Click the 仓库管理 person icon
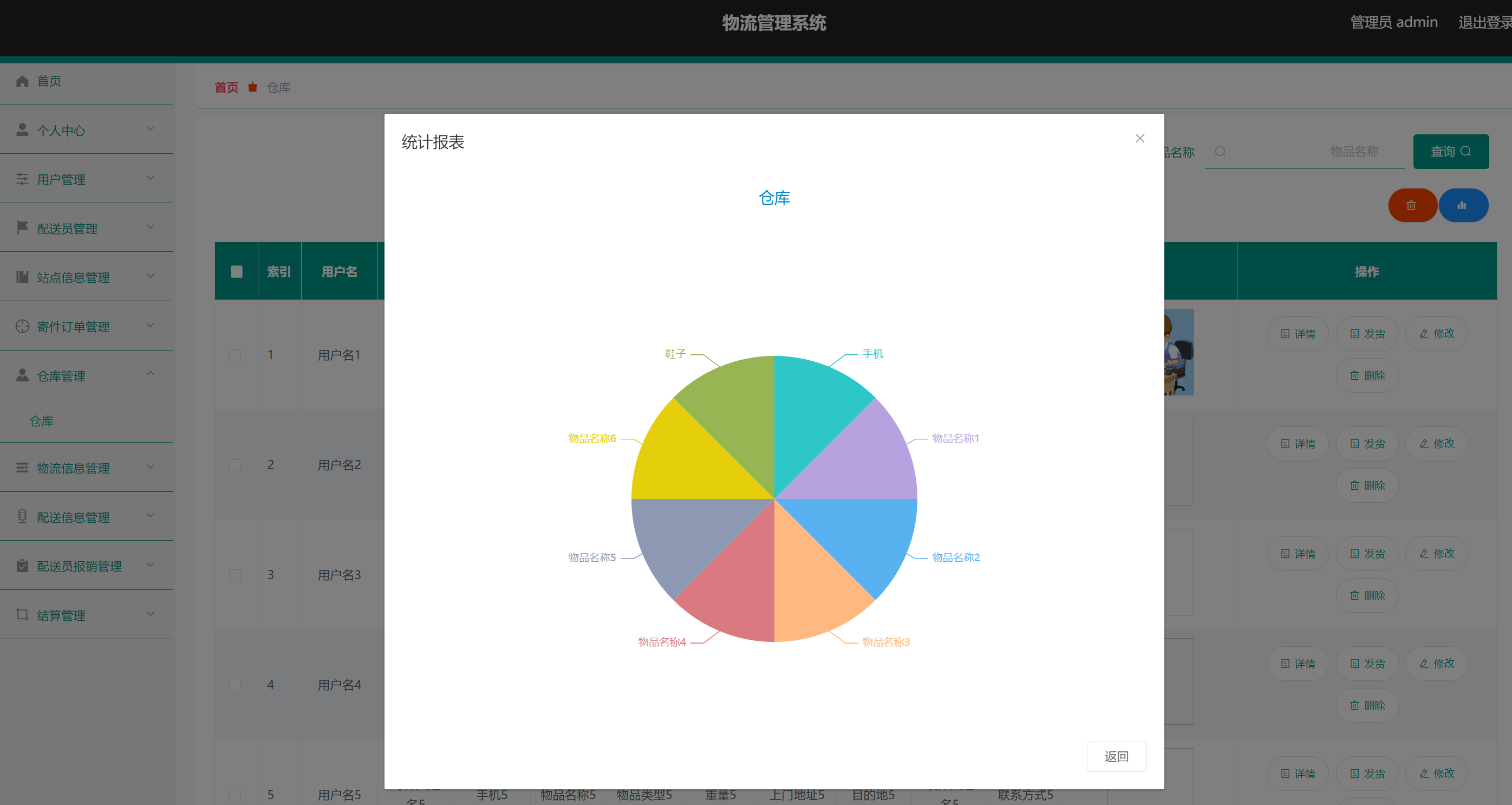1512x805 pixels. point(22,375)
